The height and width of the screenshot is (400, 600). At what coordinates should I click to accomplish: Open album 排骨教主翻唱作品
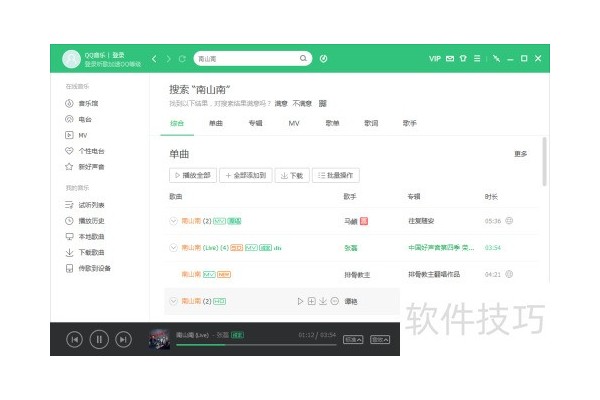tap(434, 274)
